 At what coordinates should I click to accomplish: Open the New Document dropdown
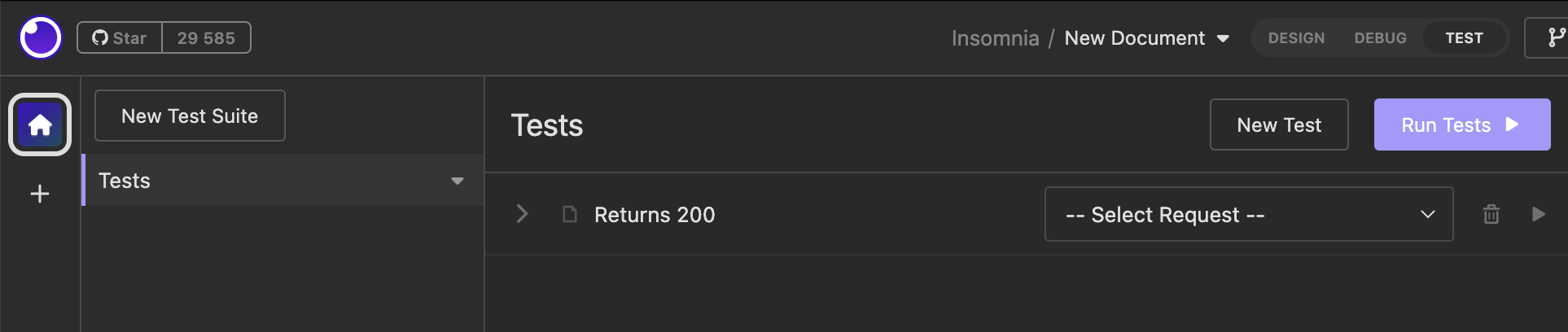pyautogui.click(x=1146, y=38)
